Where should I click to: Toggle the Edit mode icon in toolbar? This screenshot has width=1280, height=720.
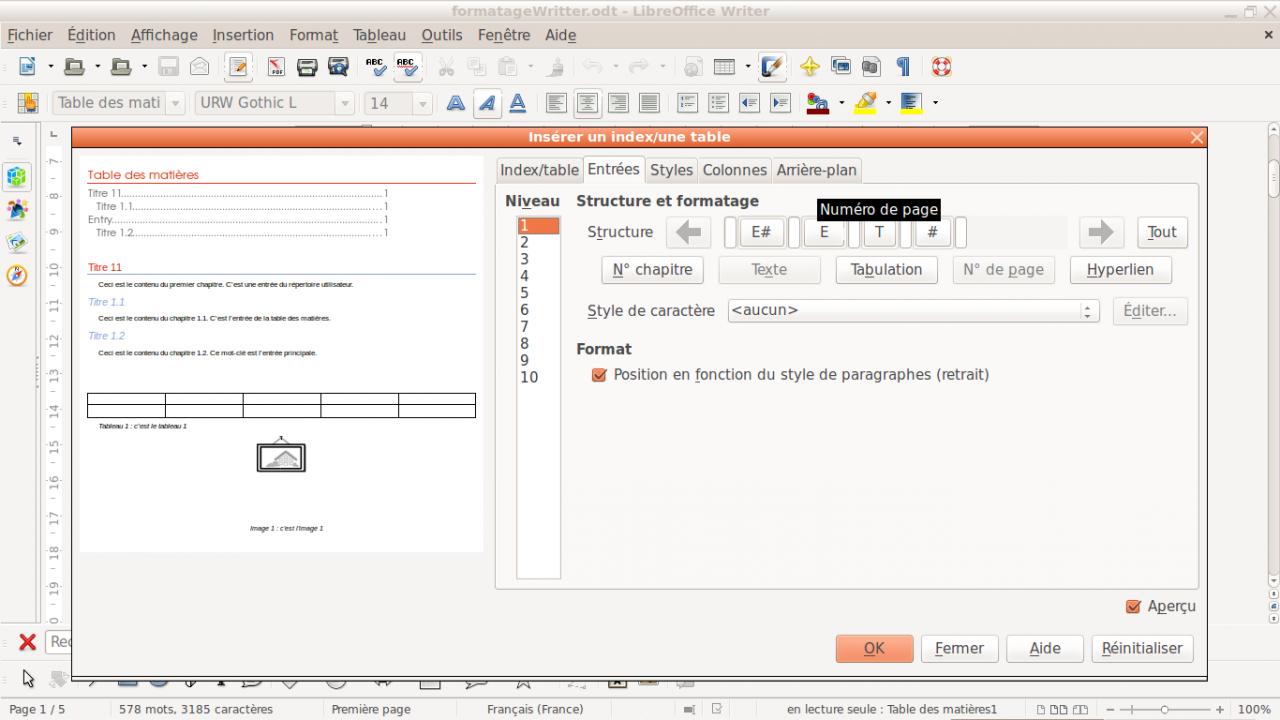(x=238, y=67)
